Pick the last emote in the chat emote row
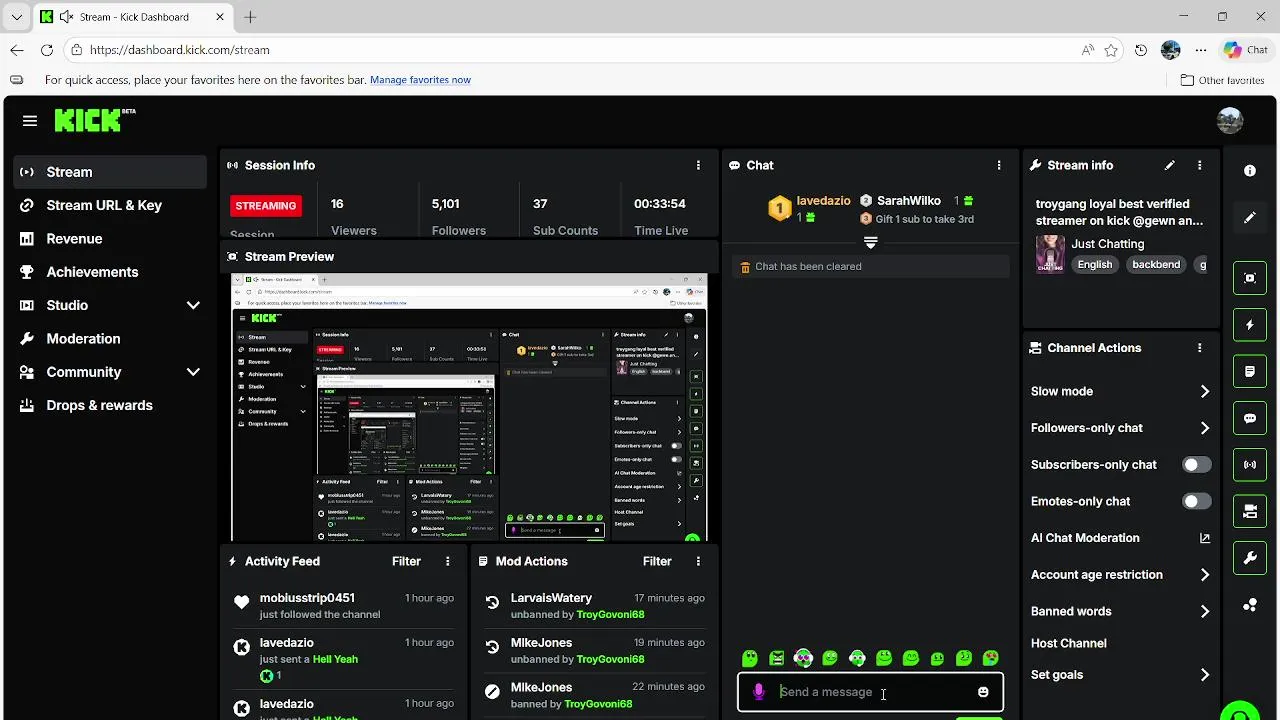 coord(990,658)
